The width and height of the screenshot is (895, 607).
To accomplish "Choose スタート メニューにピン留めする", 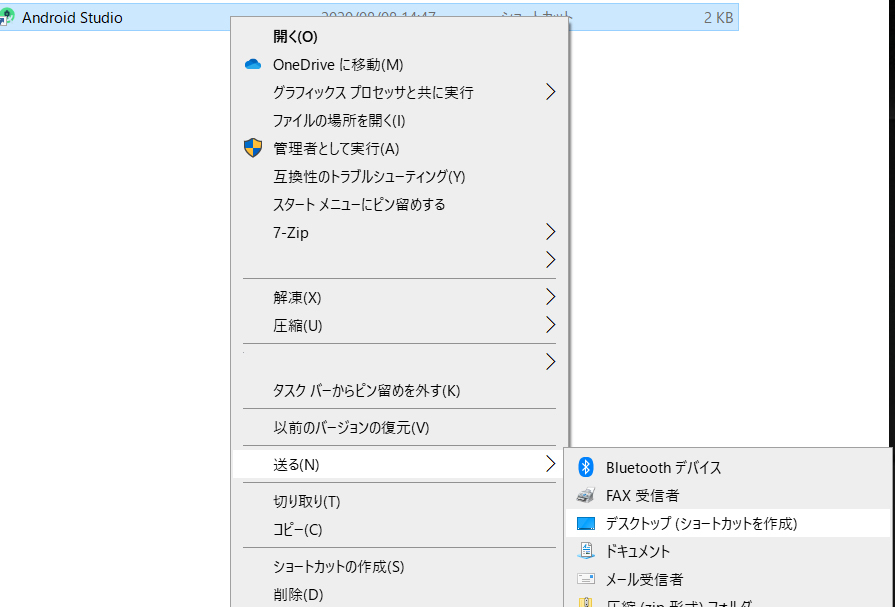I will 359,205.
